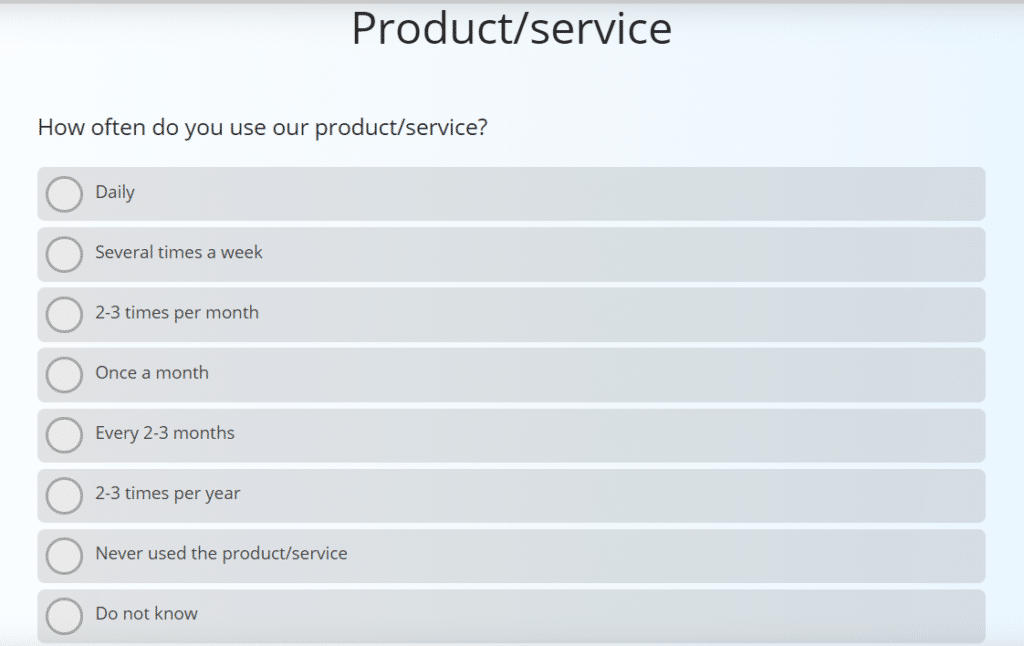Click the dark bar above the title
The image size is (1024, 646).
(x=510, y=4)
